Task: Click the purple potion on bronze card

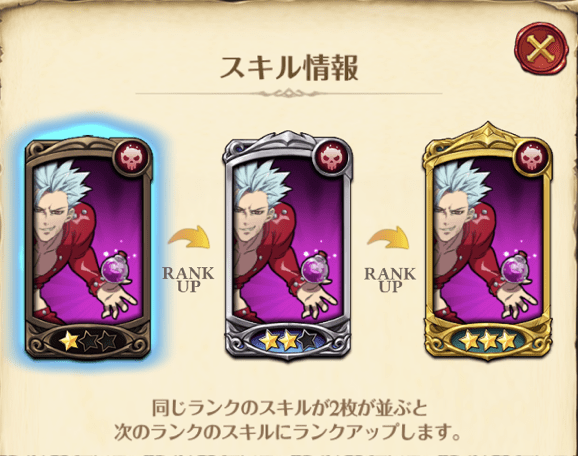Action: 116,271
